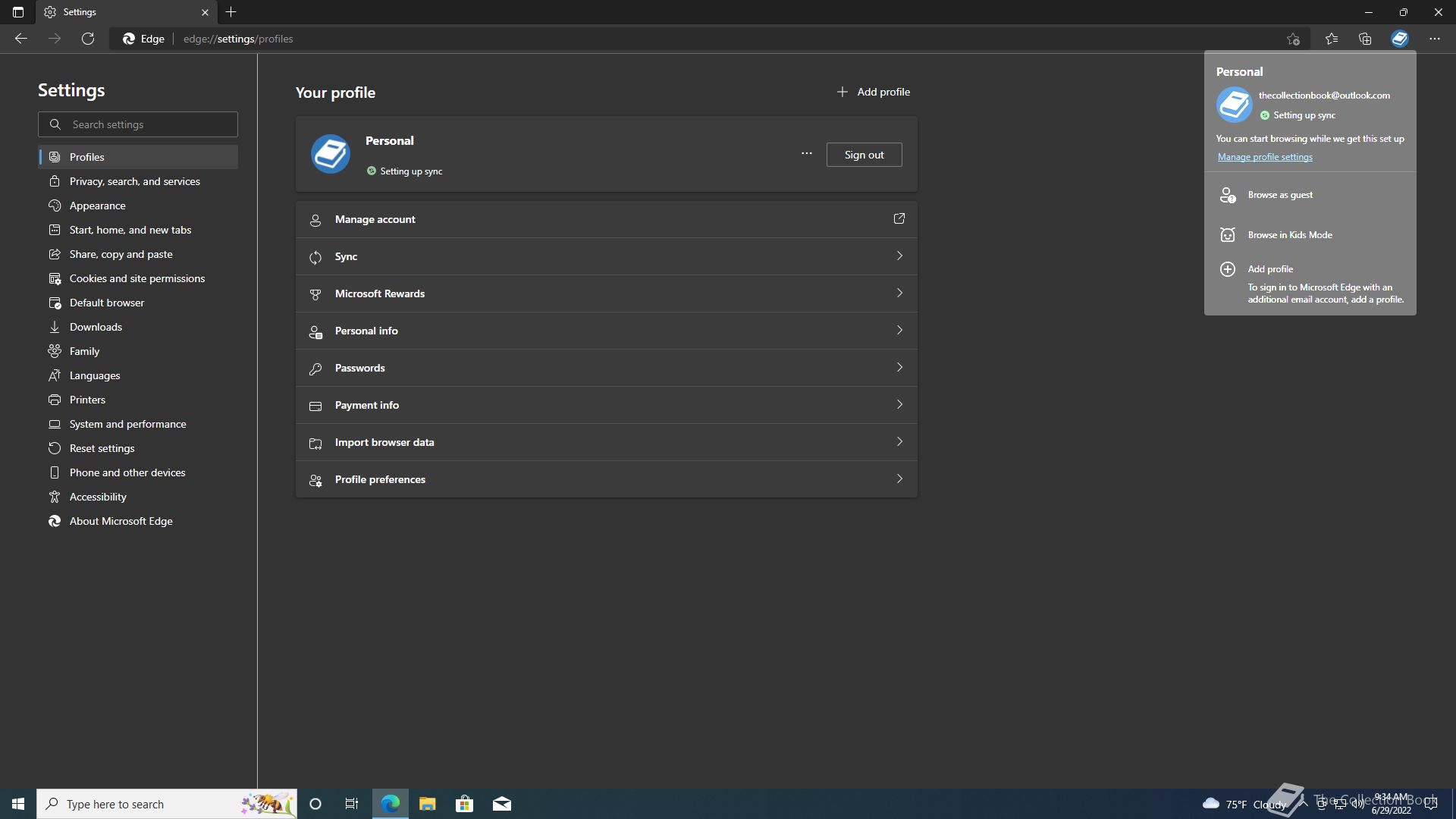This screenshot has height=819, width=1456.
Task: Refresh the settings page
Action: click(88, 39)
